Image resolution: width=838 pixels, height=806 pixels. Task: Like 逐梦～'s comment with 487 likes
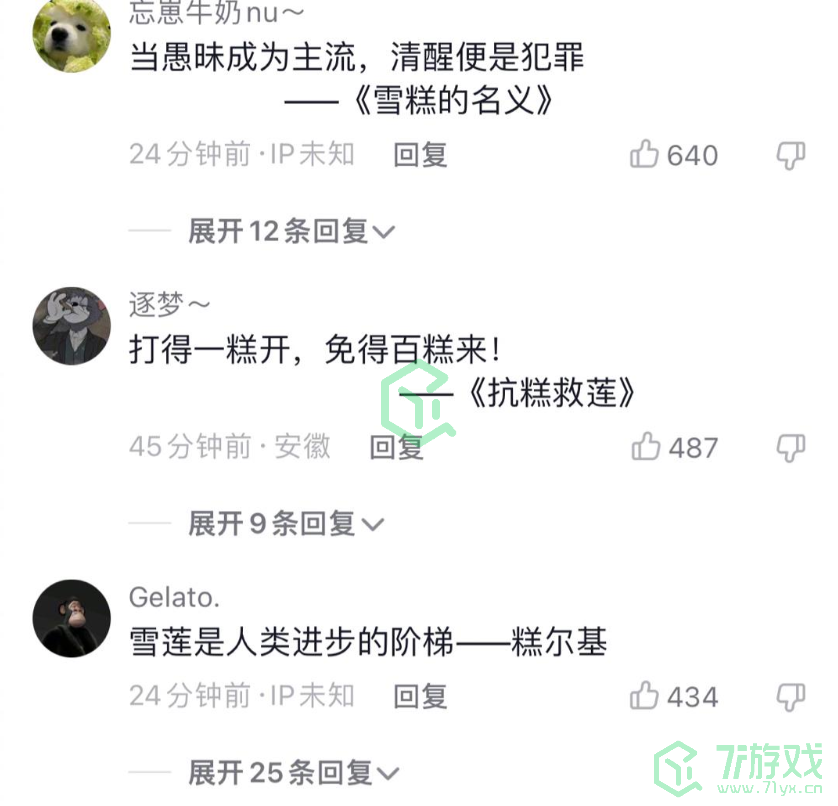645,446
